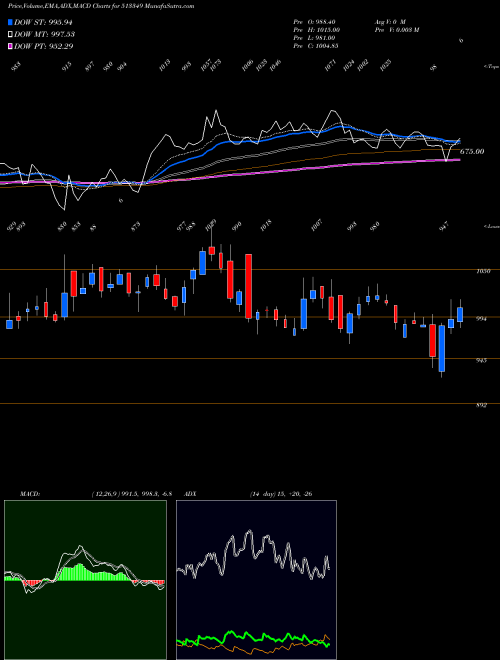Screen dimensions: 500x660
Task: Click the magenta DOW PT legend swatch
Action: [11, 46]
